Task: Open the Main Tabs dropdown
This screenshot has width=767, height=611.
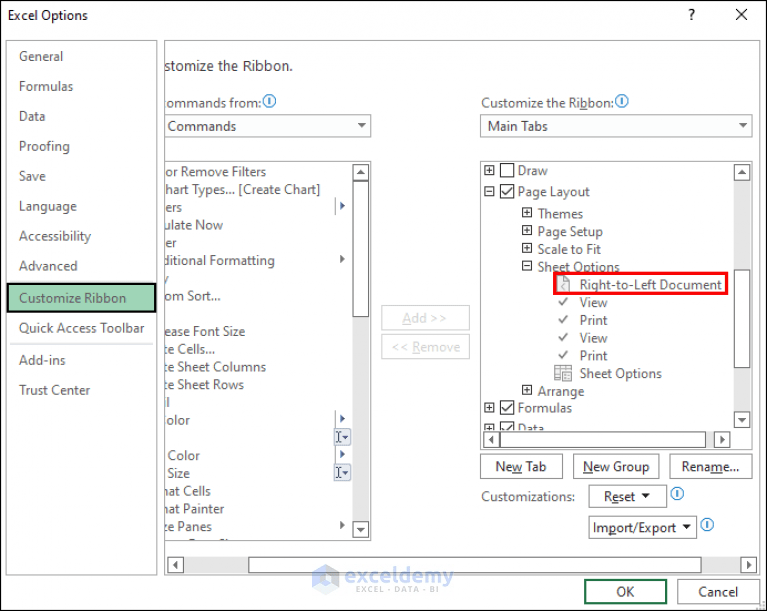Action: pos(616,126)
